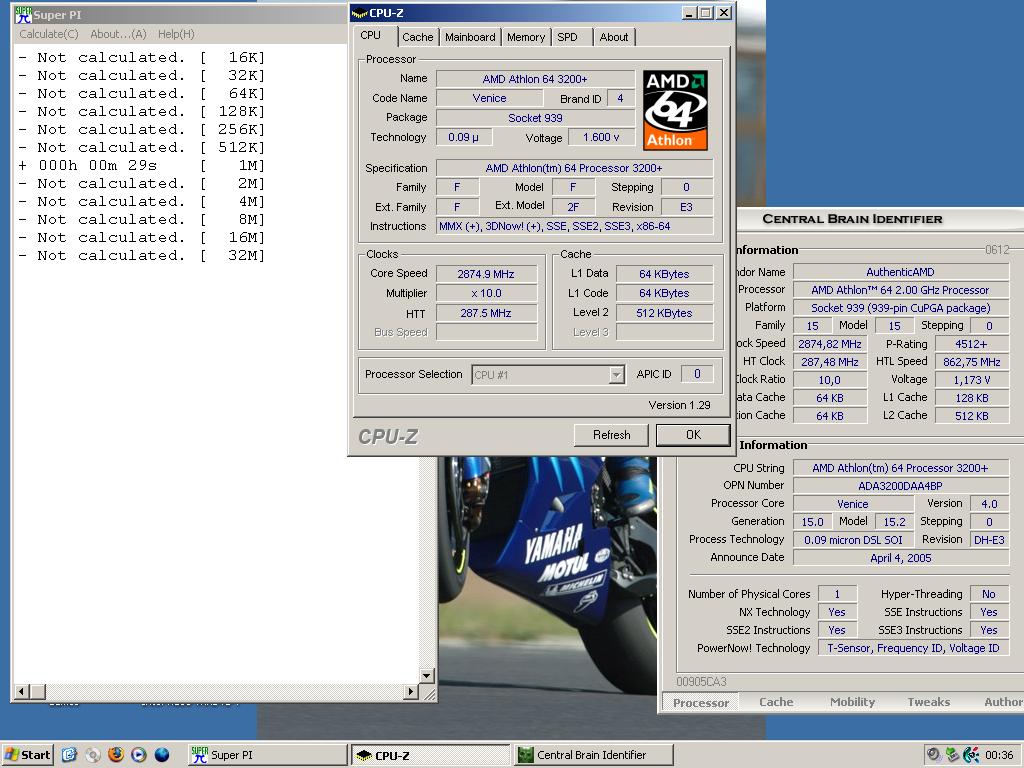This screenshot has height=768, width=1024.
Task: Click the P-Rating 4512+ value
Action: point(971,344)
